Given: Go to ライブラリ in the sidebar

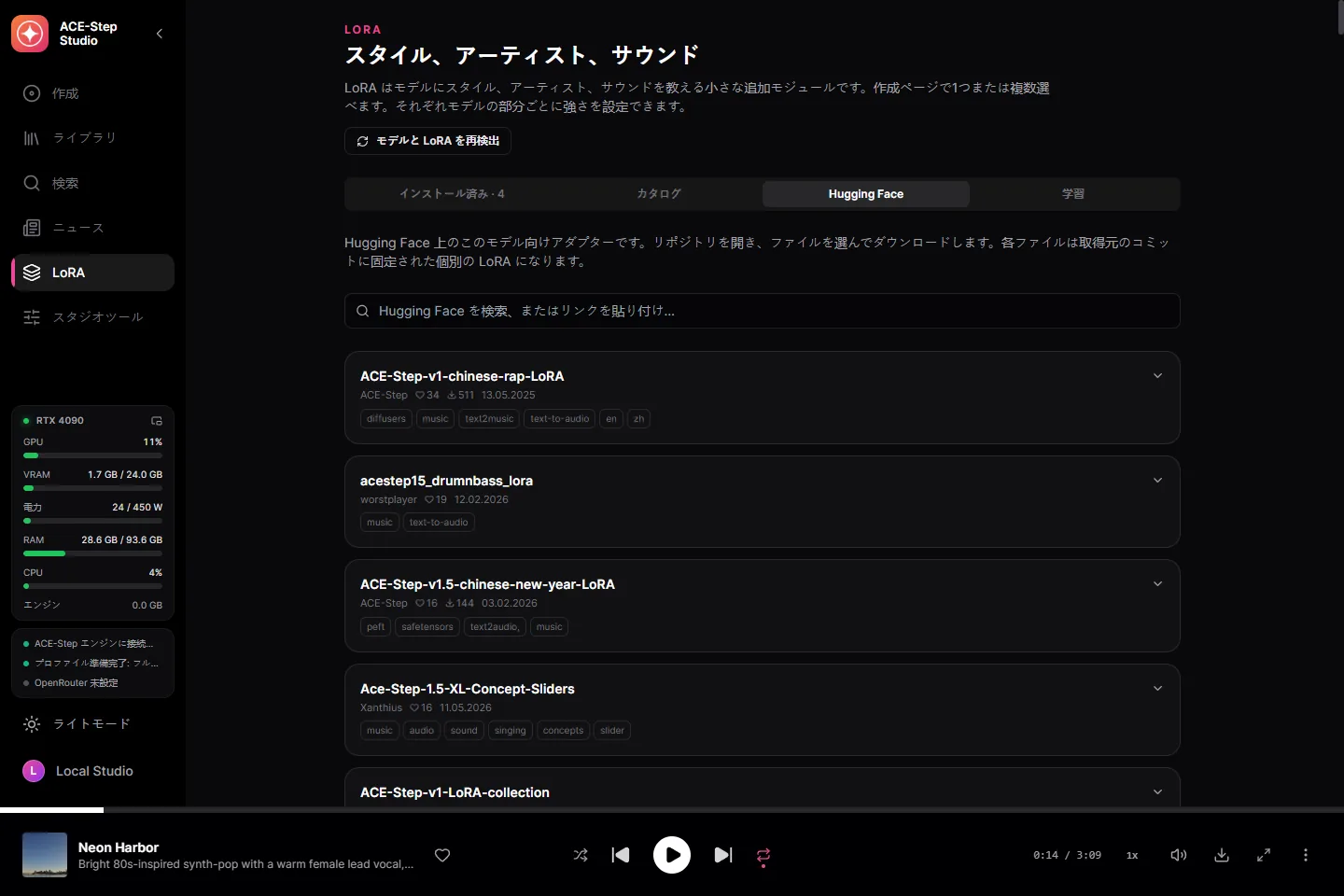Looking at the screenshot, I should coord(92,138).
